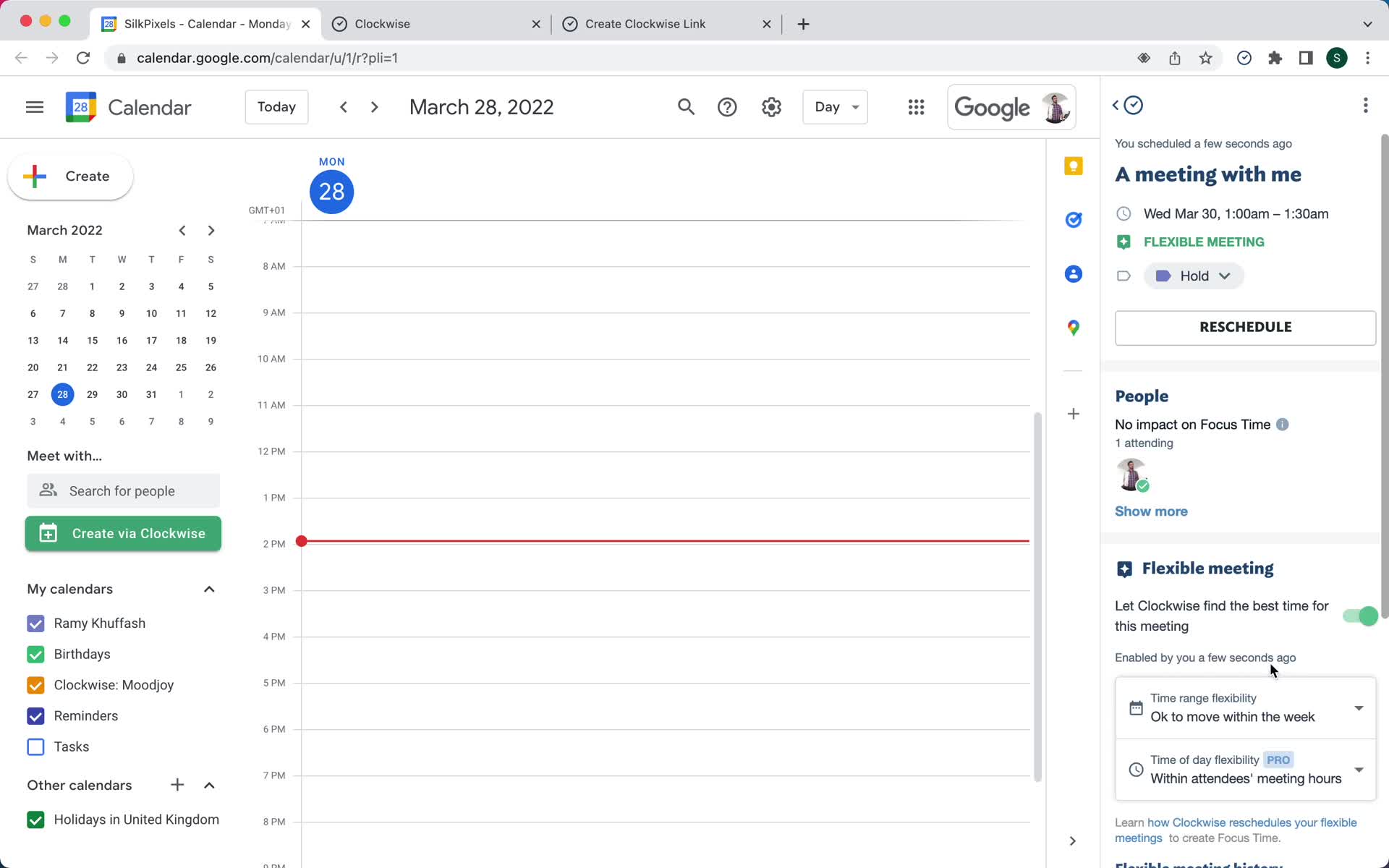
Task: Click the search icon in calendar header
Action: coord(687,107)
